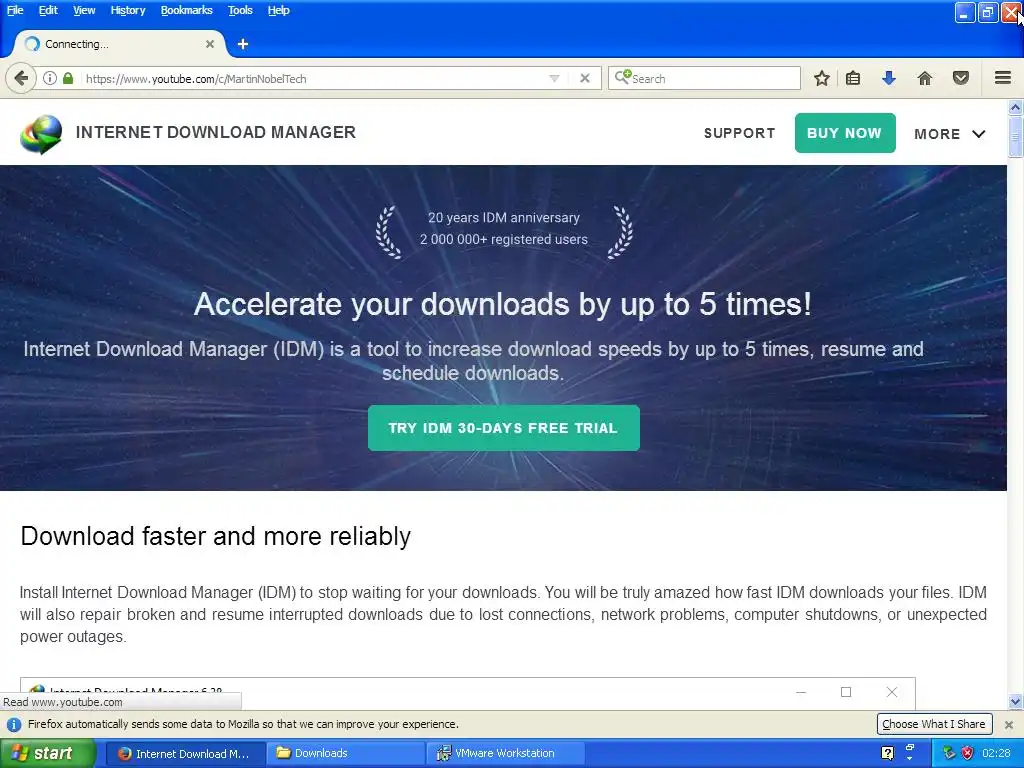
Task: Click the network connection tray icon
Action: tap(949, 753)
